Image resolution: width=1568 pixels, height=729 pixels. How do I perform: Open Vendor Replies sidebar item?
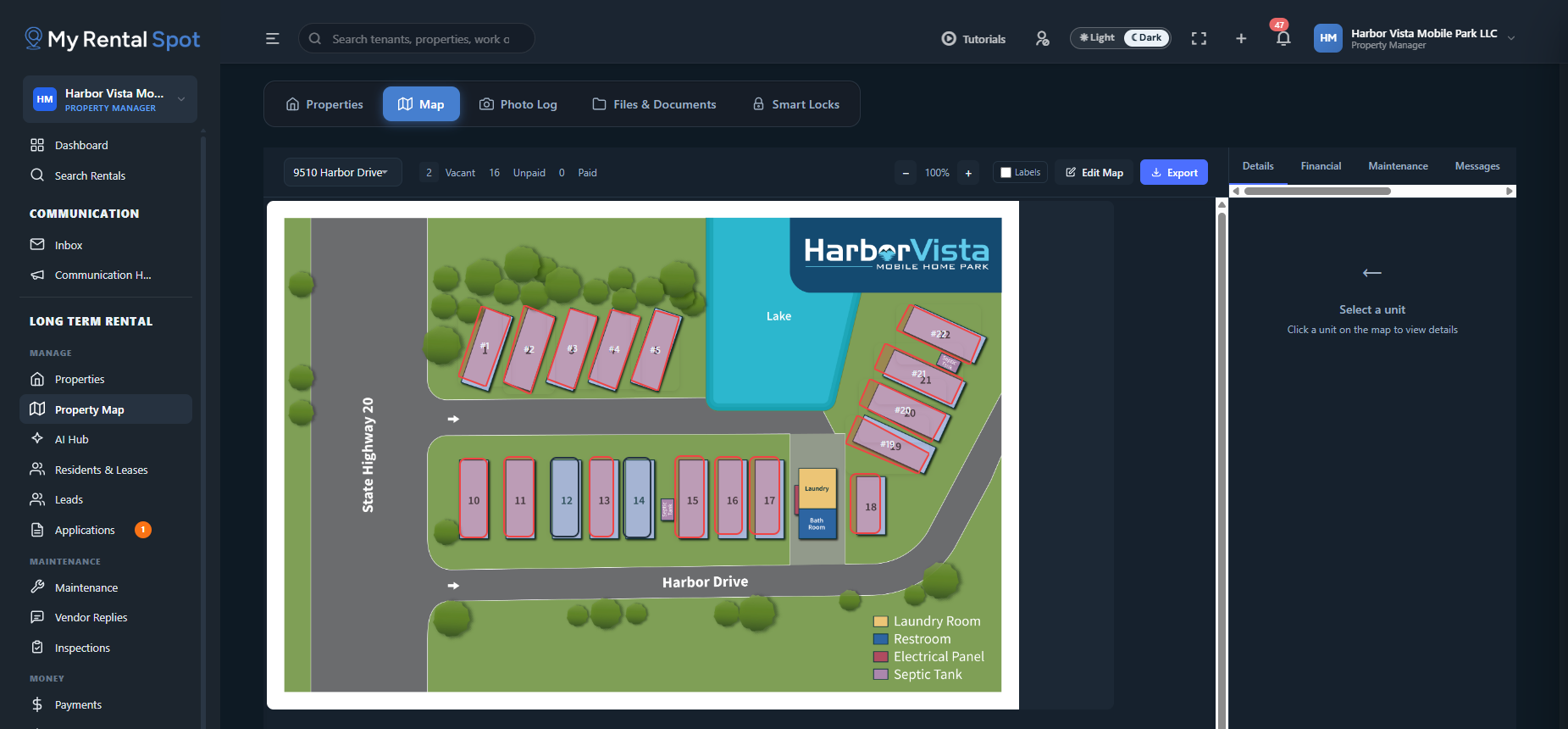pyautogui.click(x=106, y=617)
